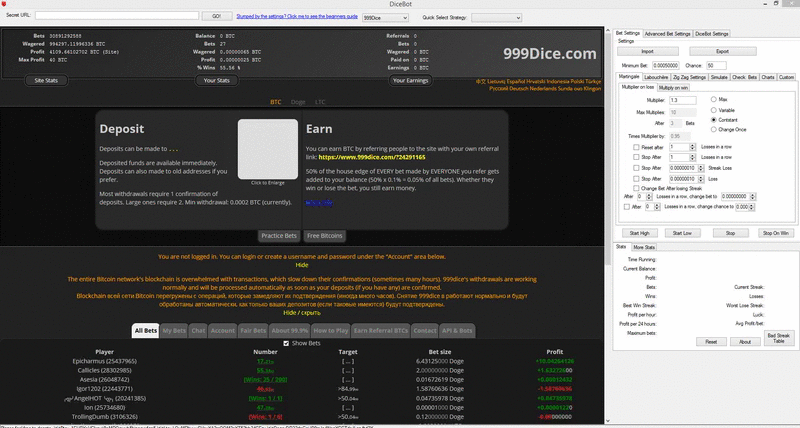Select the Constant radio option
The height and width of the screenshot is (428, 800).
[714, 120]
